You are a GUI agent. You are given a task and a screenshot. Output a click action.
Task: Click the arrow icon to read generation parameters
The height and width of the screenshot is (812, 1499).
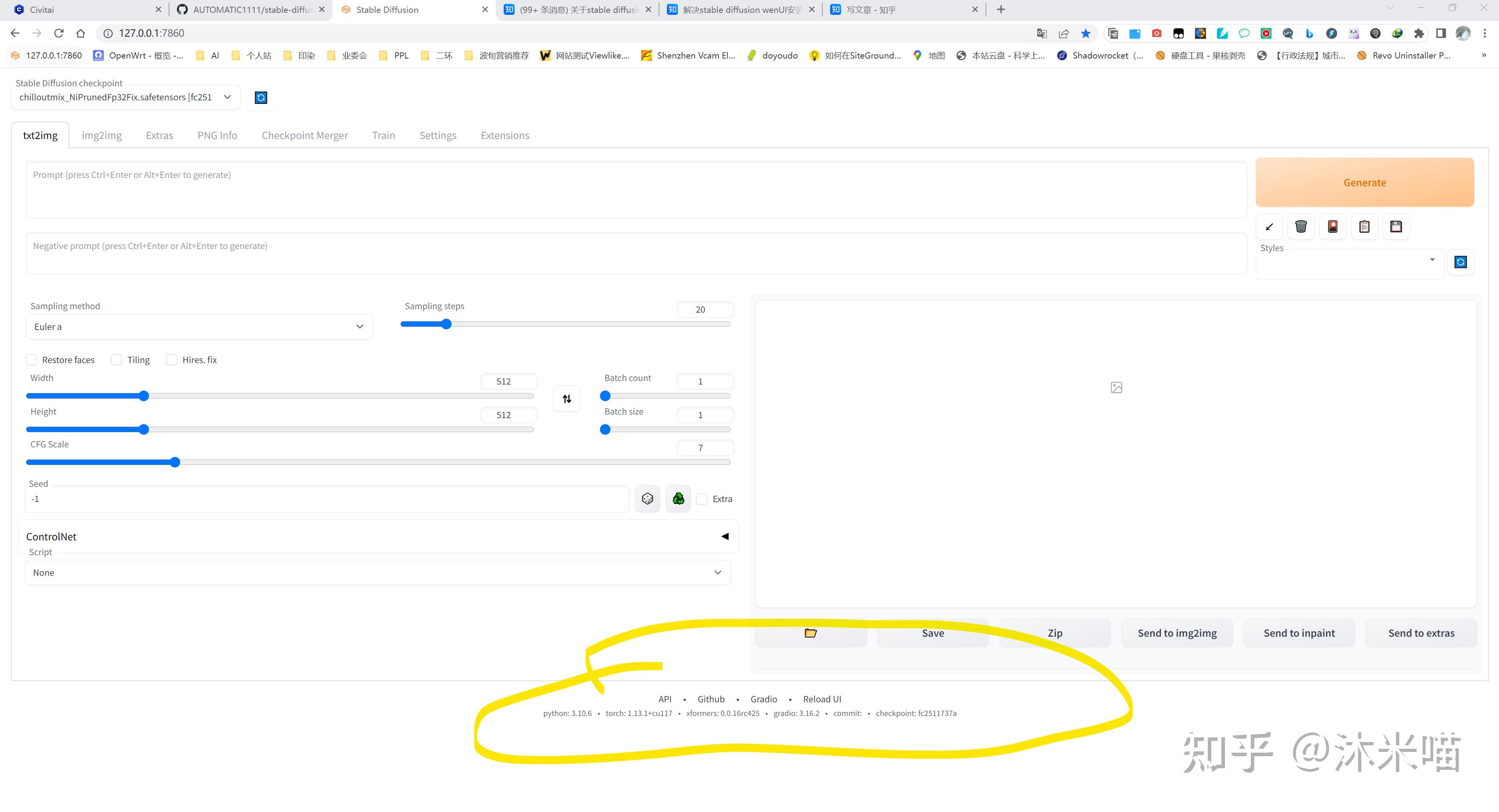pos(1269,227)
